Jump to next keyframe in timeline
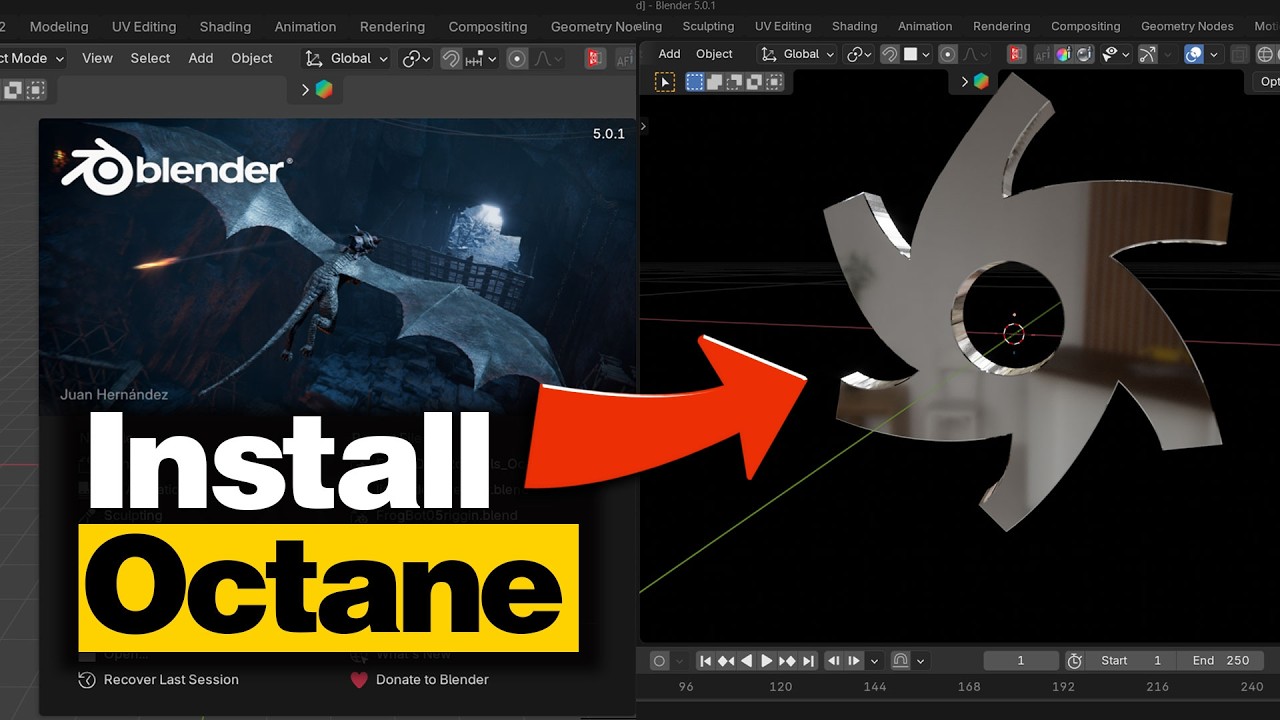The height and width of the screenshot is (720, 1280). (787, 661)
